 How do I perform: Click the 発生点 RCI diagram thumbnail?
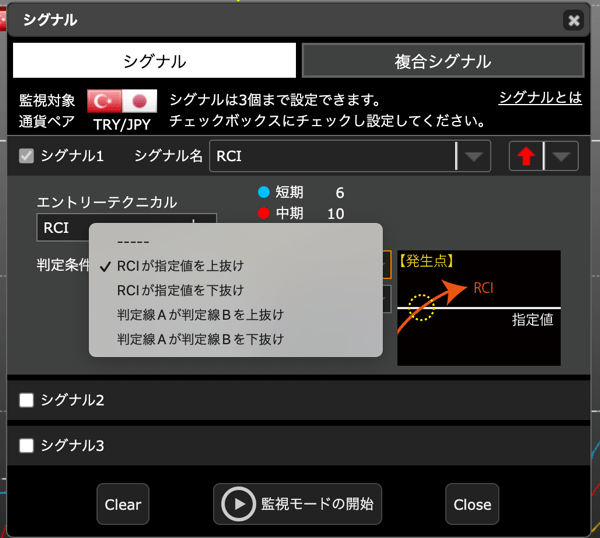pos(479,308)
